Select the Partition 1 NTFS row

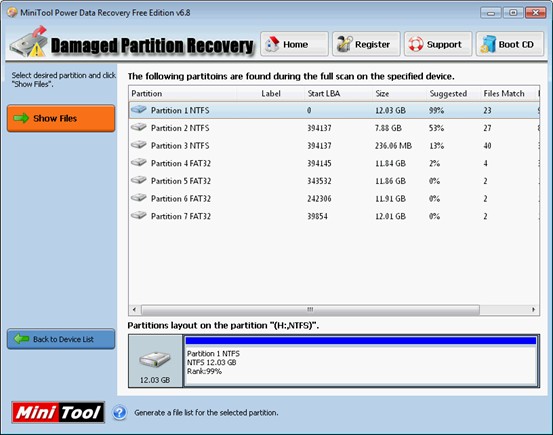(334, 110)
